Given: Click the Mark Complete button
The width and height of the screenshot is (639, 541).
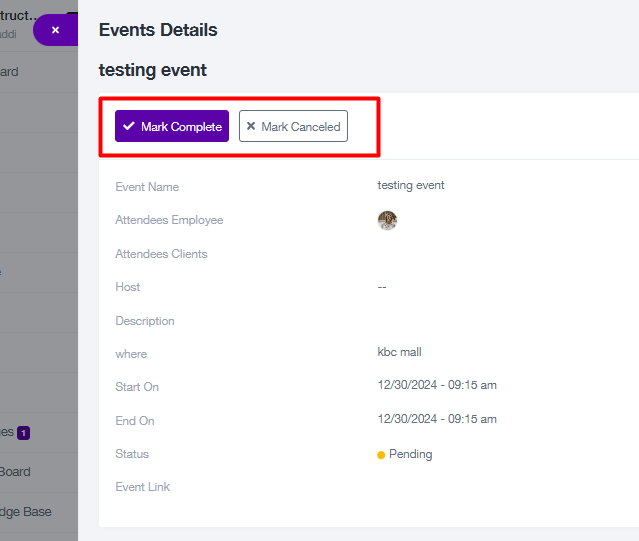Looking at the screenshot, I should pyautogui.click(x=172, y=126).
